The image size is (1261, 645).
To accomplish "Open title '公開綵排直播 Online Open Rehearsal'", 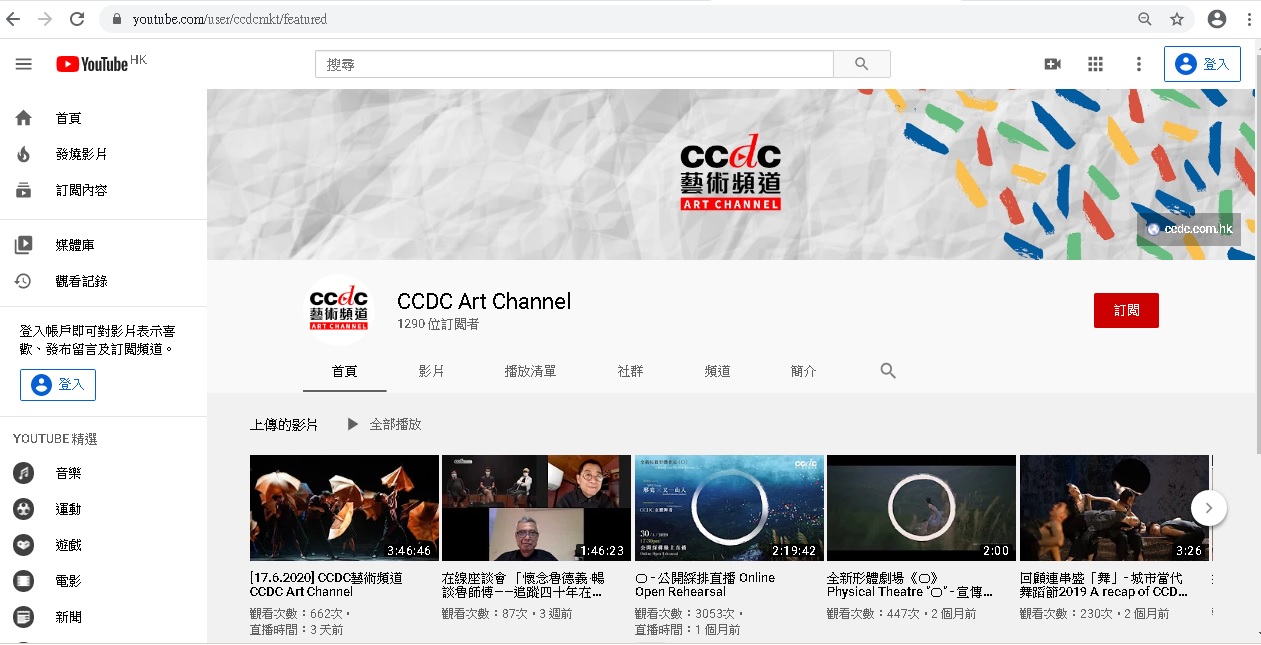I will 705,584.
